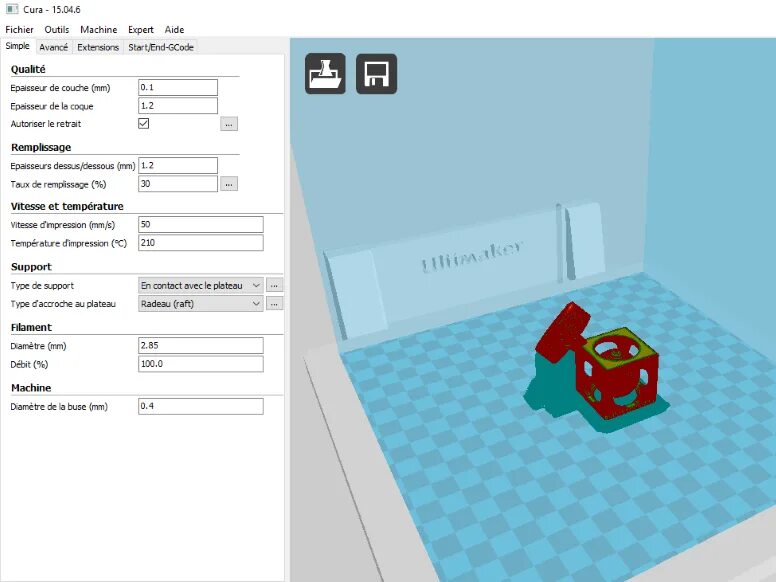Open Taux de remplissage ellipsis button
The width and height of the screenshot is (776, 582).
229,184
